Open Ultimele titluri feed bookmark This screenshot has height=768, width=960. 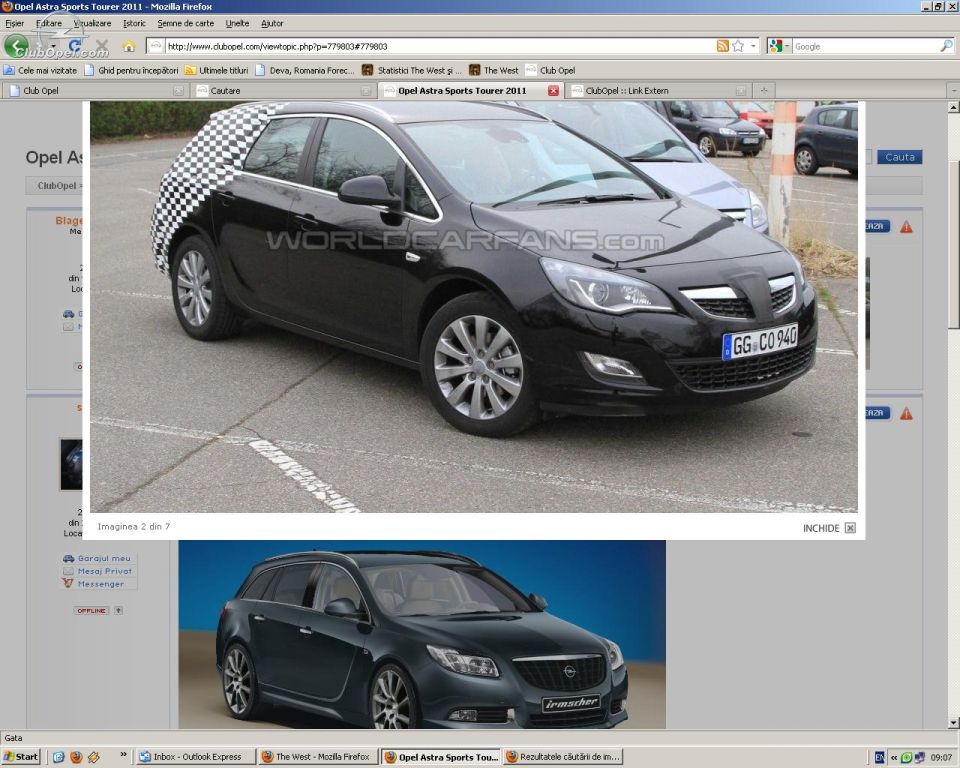(x=217, y=70)
